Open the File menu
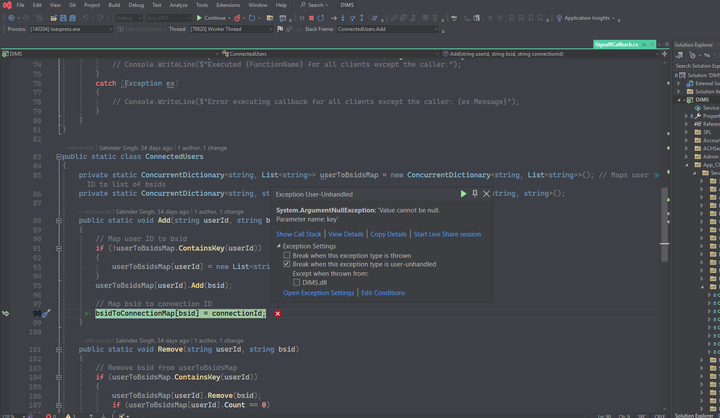 (x=21, y=5)
